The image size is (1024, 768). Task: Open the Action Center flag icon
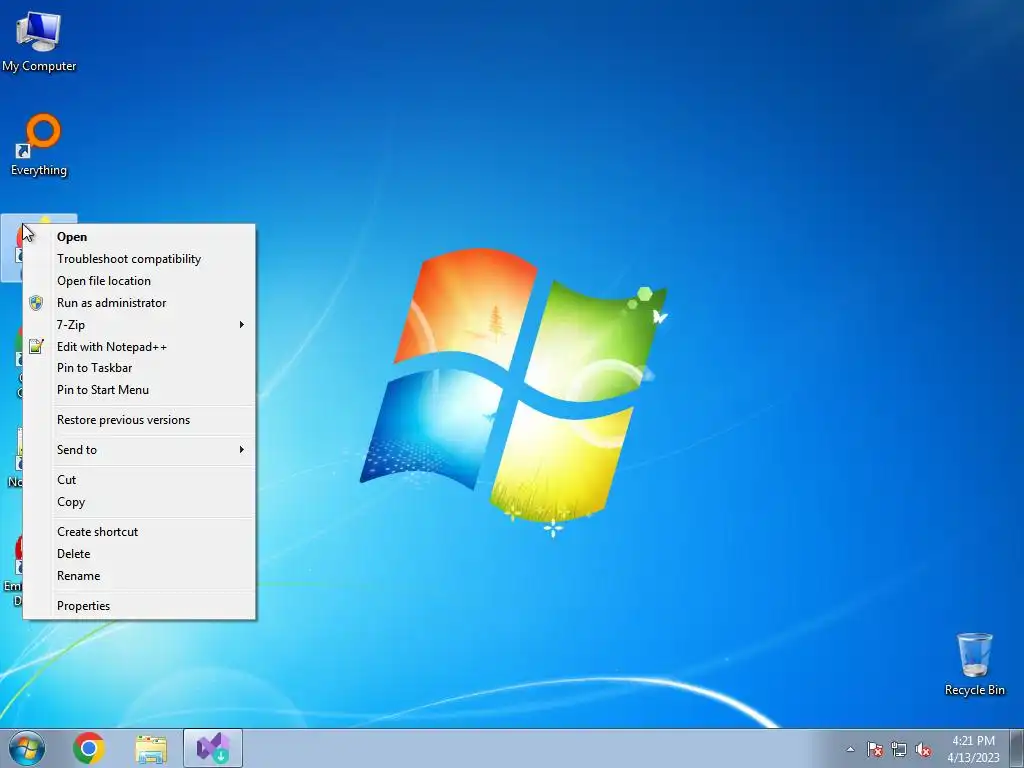coord(875,749)
